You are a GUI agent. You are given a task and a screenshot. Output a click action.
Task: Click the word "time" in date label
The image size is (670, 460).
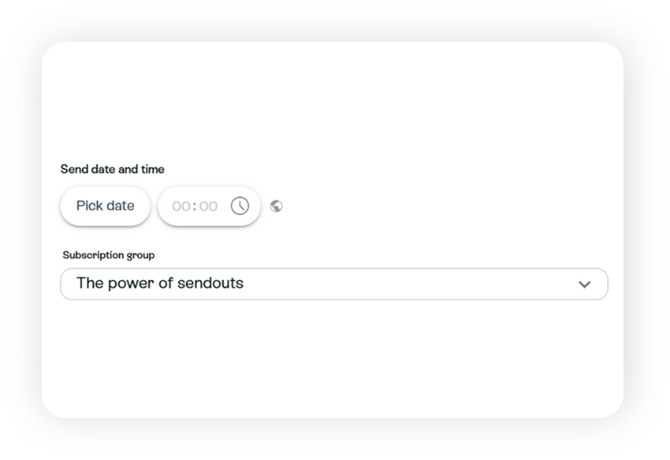coord(152,169)
